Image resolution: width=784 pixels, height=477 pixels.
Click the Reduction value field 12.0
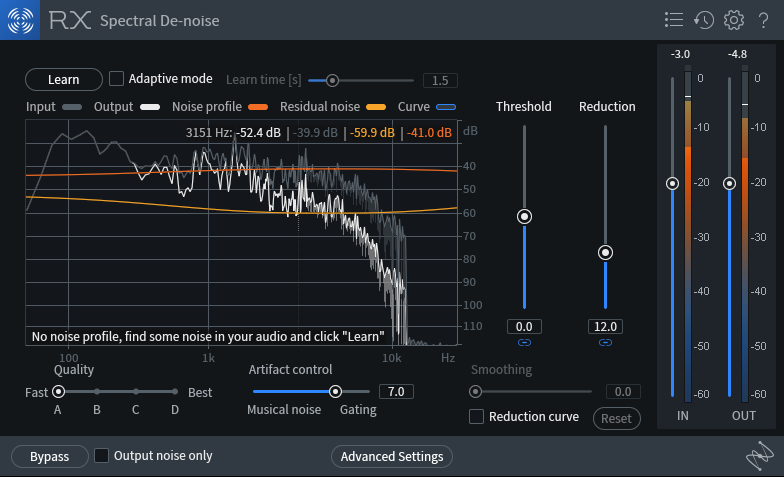coord(605,326)
